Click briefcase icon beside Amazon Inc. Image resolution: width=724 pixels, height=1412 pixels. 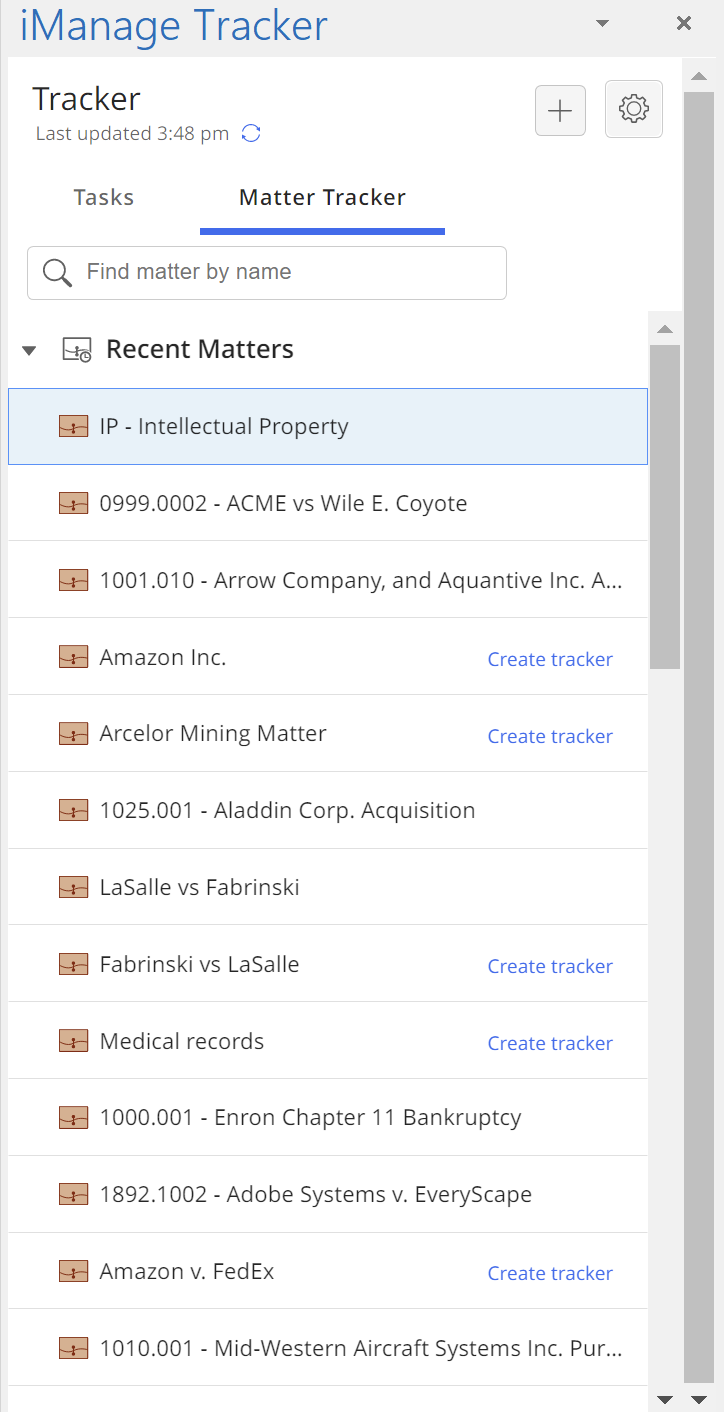pyautogui.click(x=74, y=657)
